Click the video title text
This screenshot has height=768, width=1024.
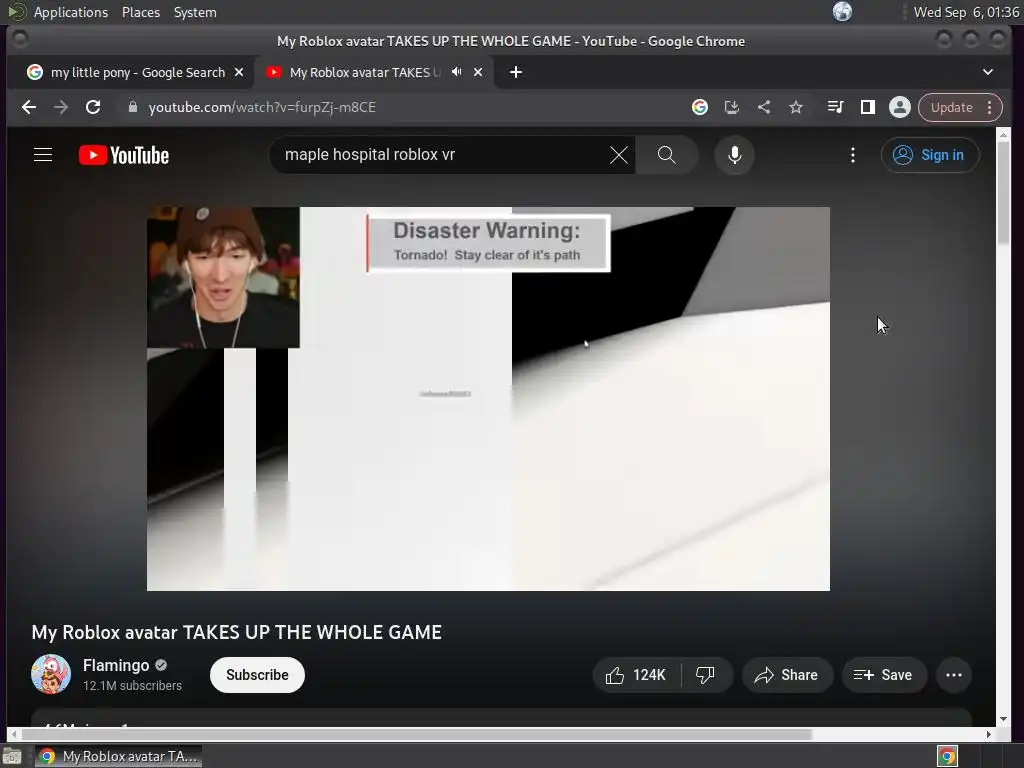pos(236,632)
